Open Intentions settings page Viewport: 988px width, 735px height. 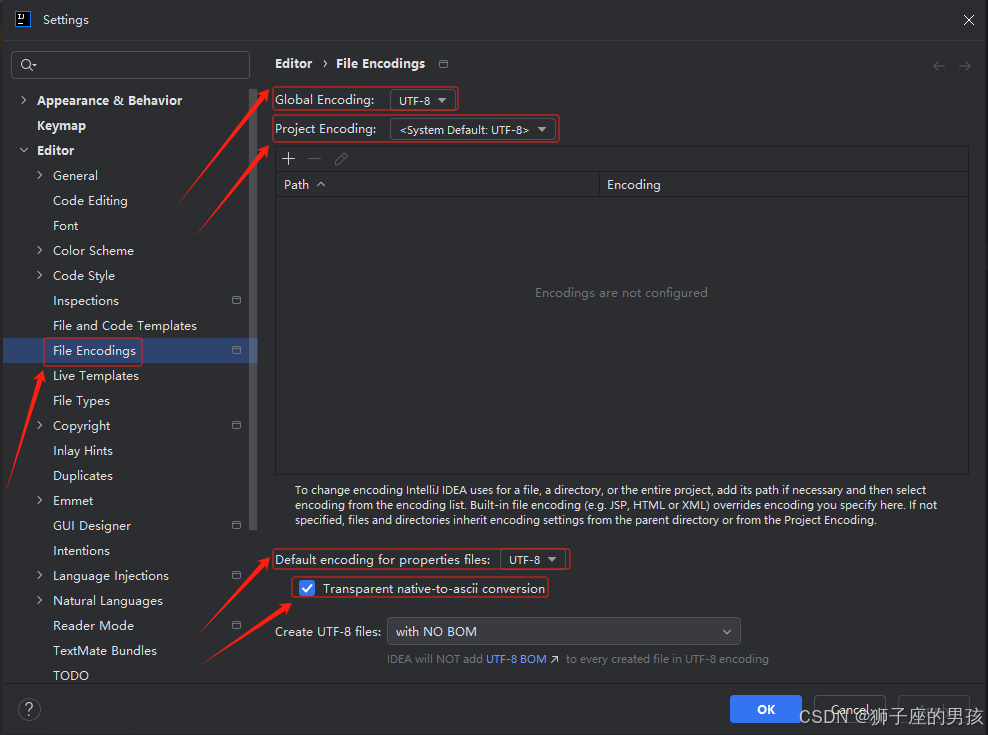click(81, 550)
